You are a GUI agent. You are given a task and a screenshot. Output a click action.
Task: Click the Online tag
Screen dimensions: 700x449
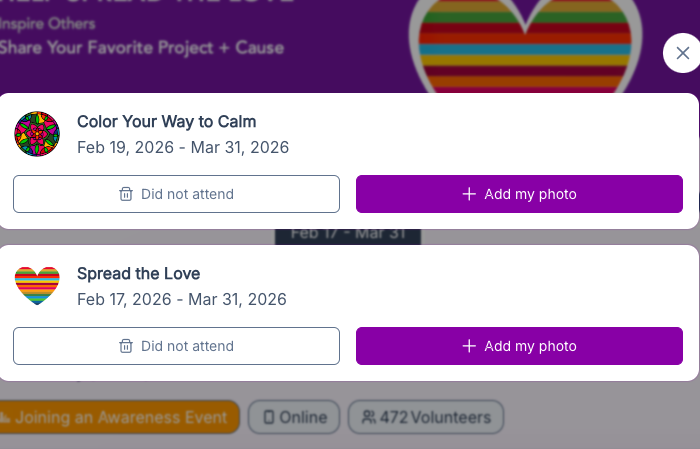[294, 417]
